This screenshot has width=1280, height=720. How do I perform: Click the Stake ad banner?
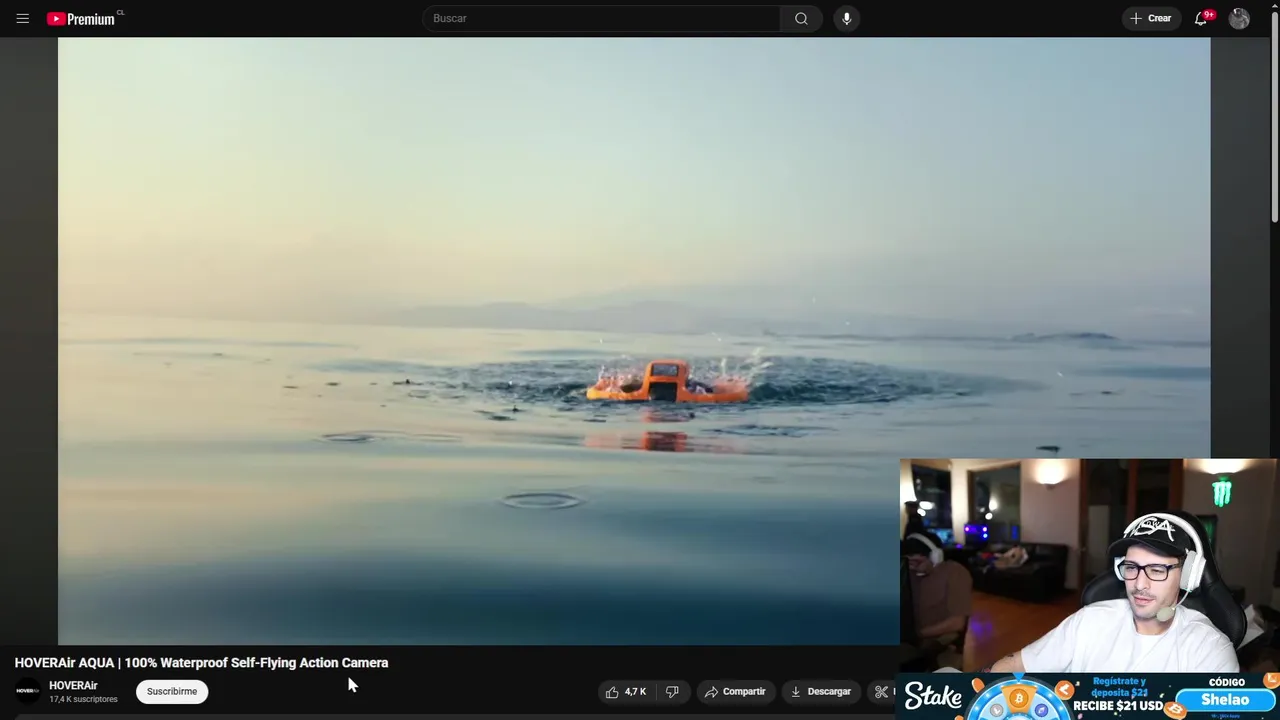click(x=1087, y=697)
